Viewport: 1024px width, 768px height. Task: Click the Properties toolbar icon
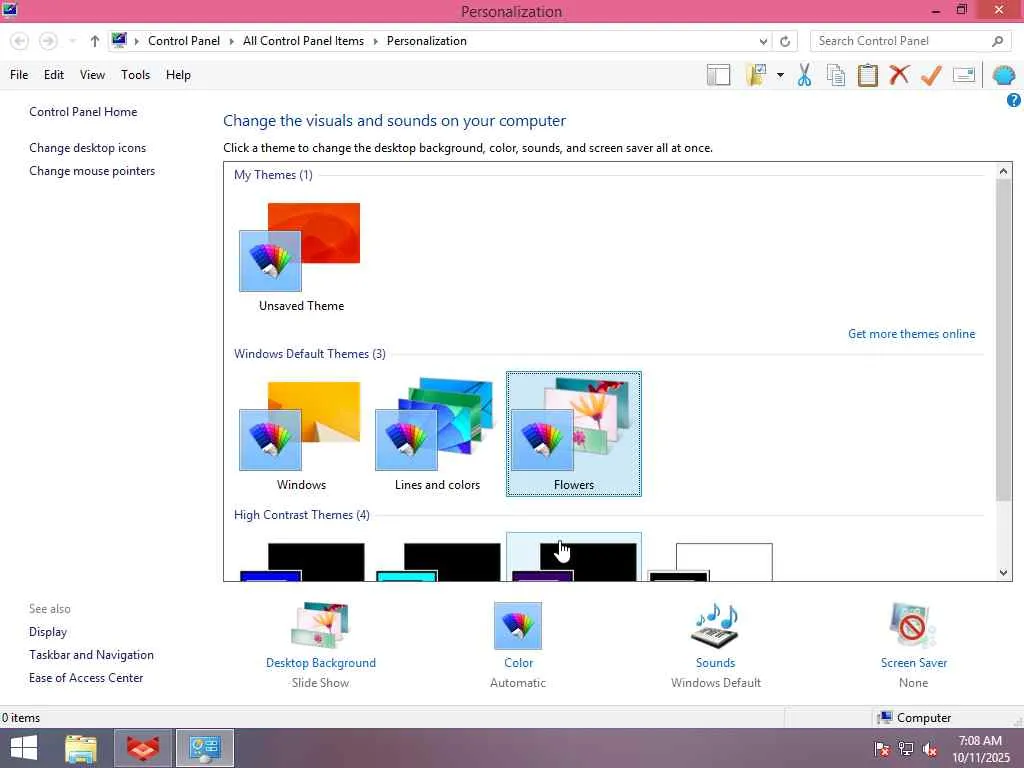point(964,75)
